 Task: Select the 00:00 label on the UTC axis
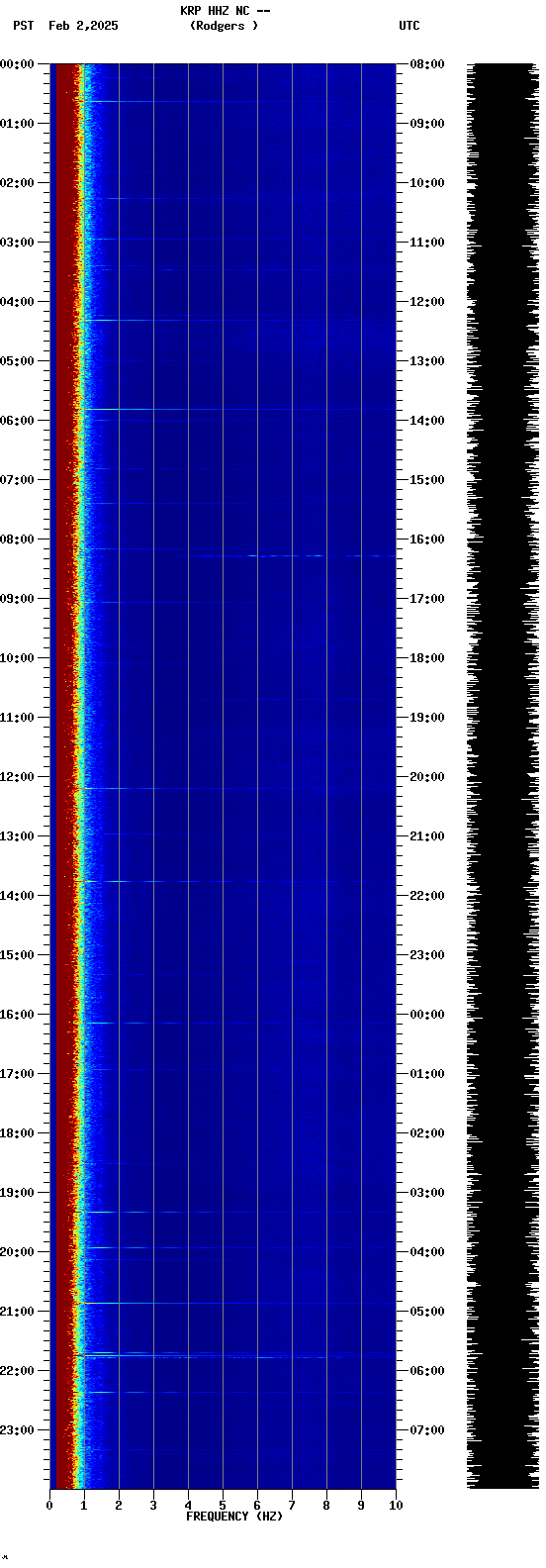pyautogui.click(x=427, y=1015)
